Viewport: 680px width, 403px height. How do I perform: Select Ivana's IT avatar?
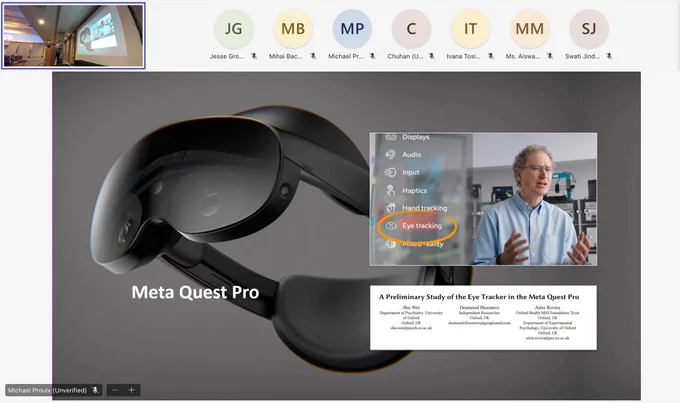[471, 29]
